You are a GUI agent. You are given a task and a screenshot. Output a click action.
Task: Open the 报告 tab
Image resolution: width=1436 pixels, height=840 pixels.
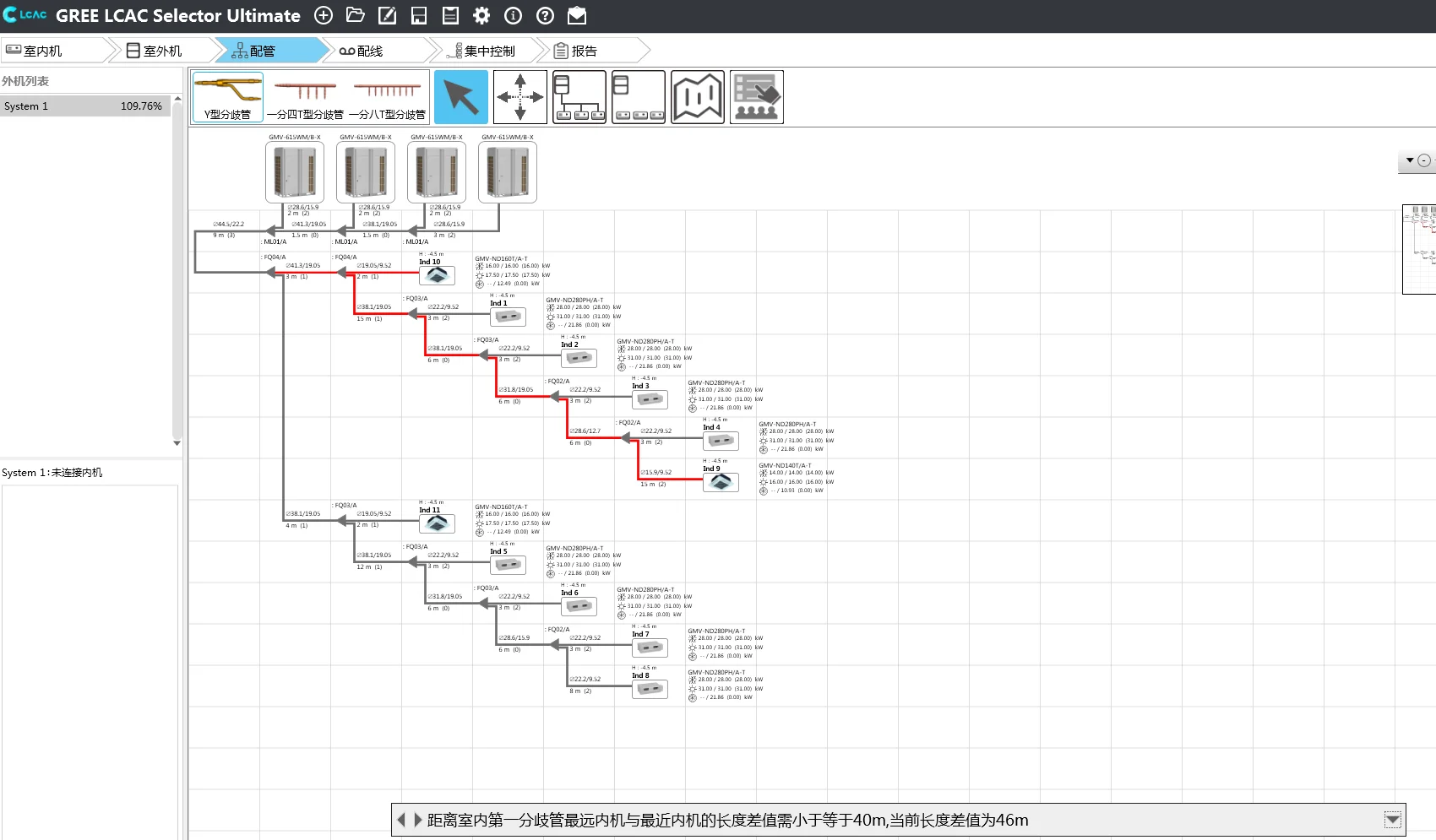coord(591,51)
